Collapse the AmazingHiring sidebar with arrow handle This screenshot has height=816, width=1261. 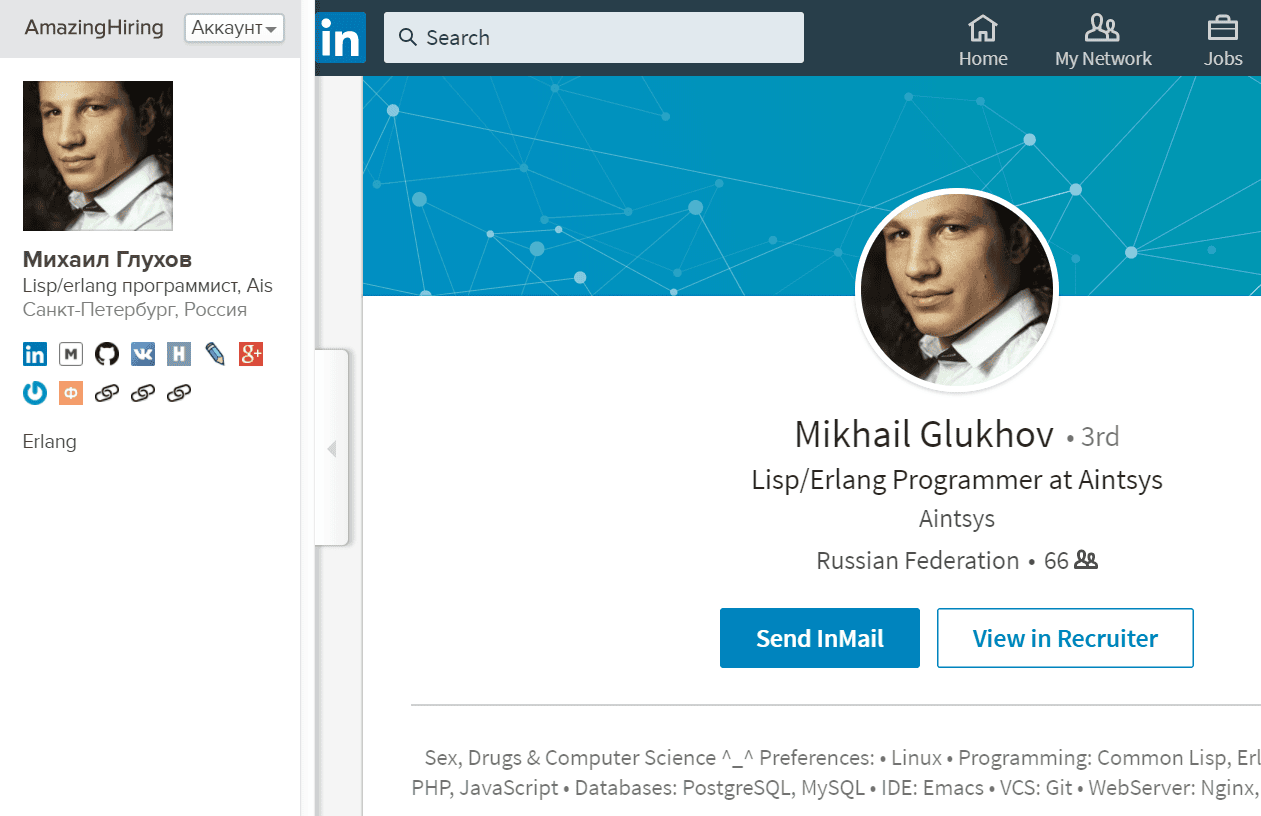[332, 449]
